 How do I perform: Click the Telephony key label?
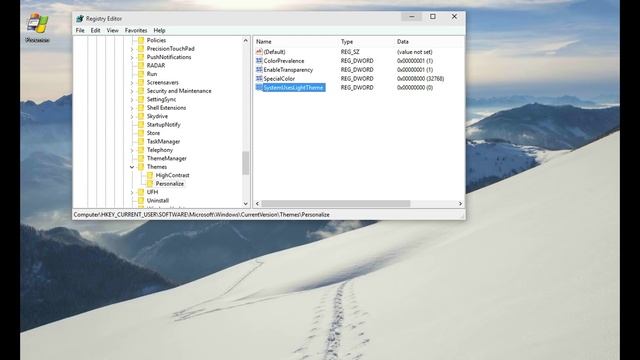click(x=160, y=150)
